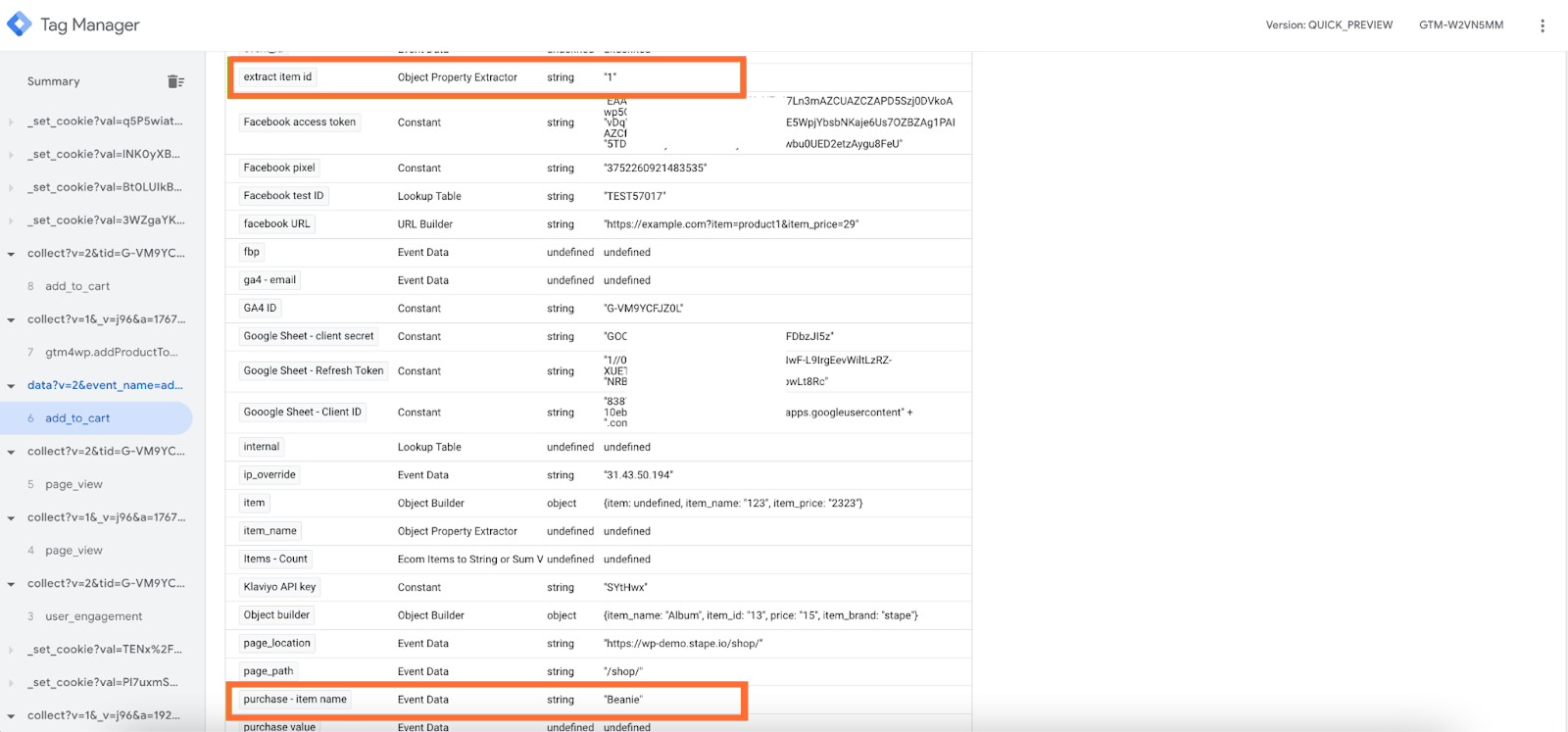Expand the _set_cookie?val=PI7uxmS request

pos(11,683)
